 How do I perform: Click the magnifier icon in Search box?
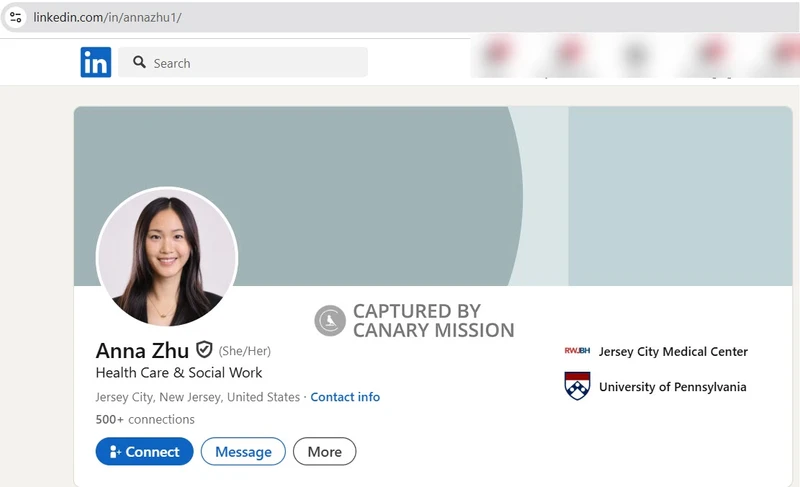tap(138, 63)
